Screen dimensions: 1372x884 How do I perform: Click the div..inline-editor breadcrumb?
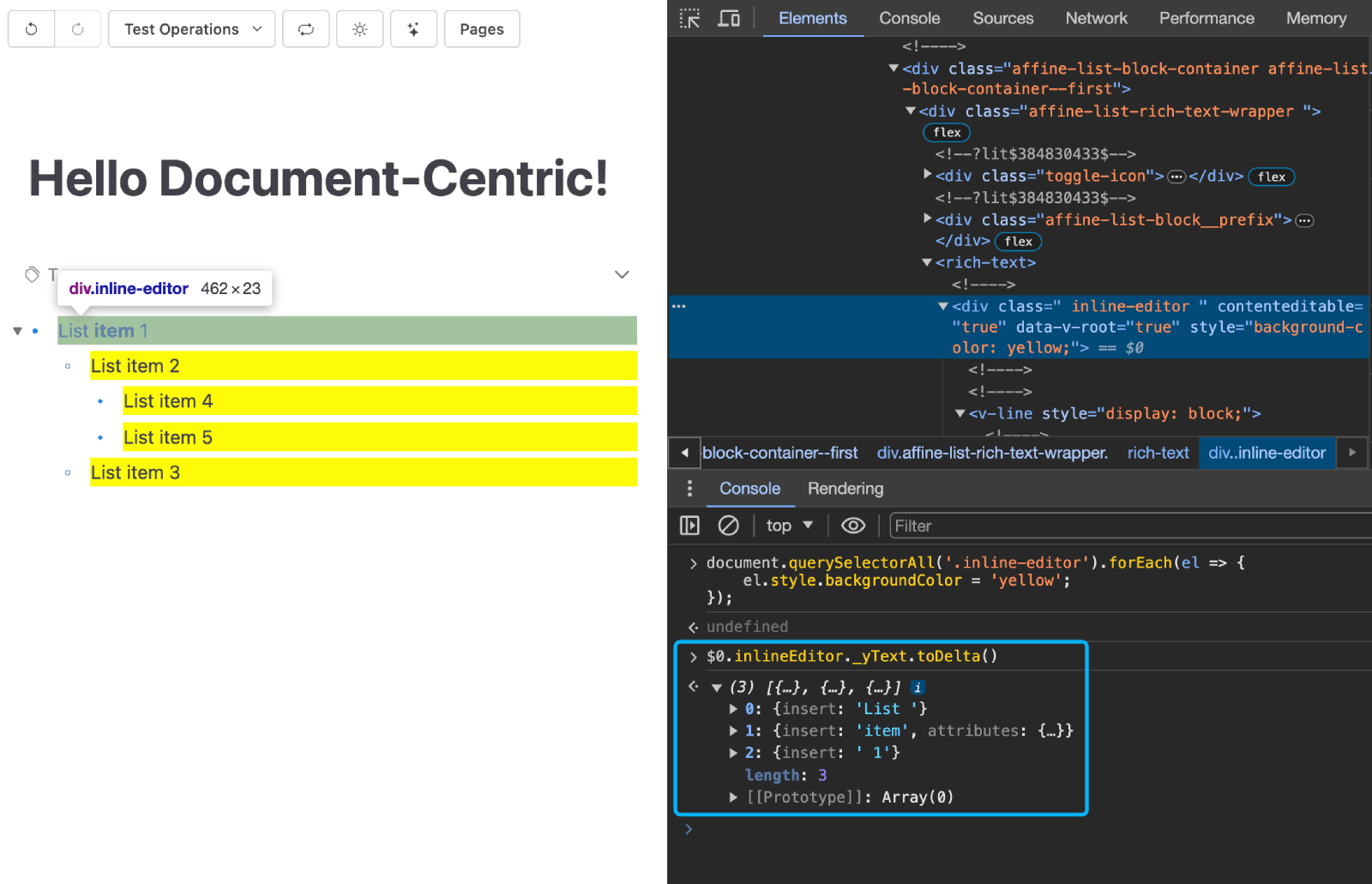coord(1267,453)
